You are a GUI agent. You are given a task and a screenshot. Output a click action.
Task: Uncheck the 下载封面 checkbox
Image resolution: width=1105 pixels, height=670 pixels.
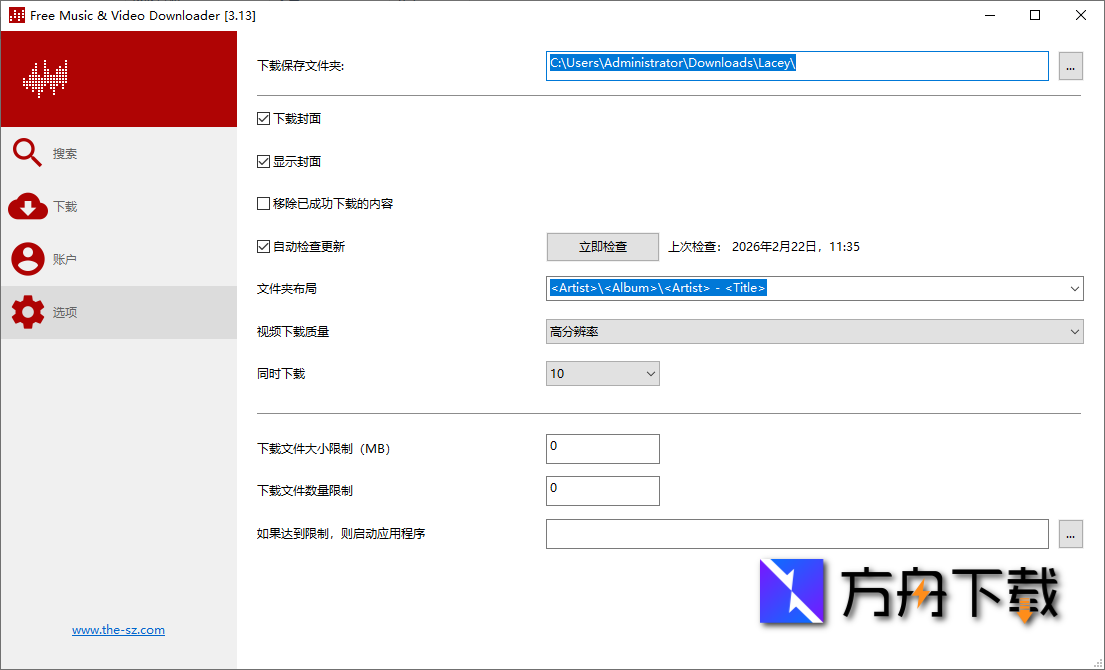(x=263, y=118)
